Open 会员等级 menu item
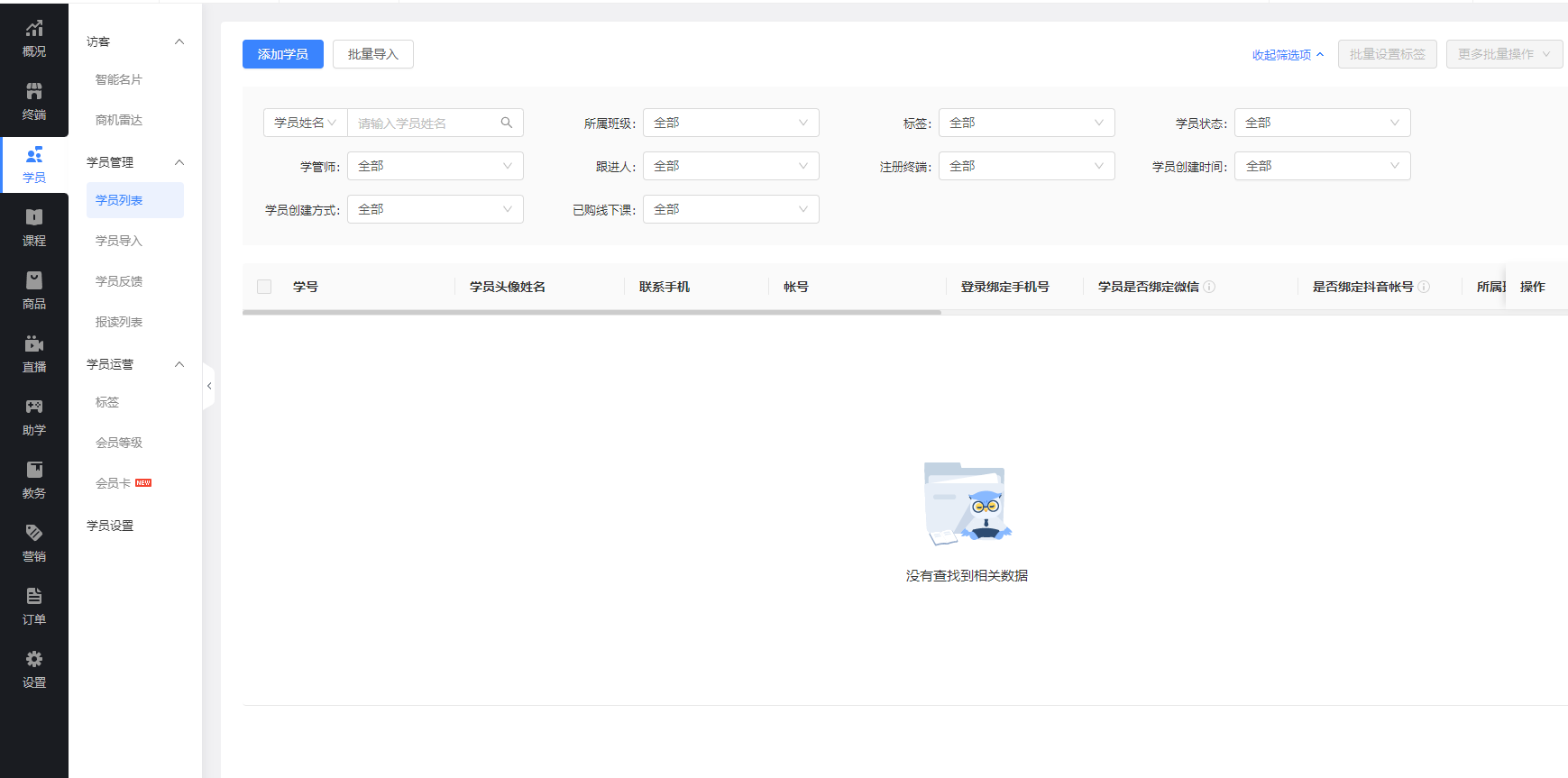 119,443
